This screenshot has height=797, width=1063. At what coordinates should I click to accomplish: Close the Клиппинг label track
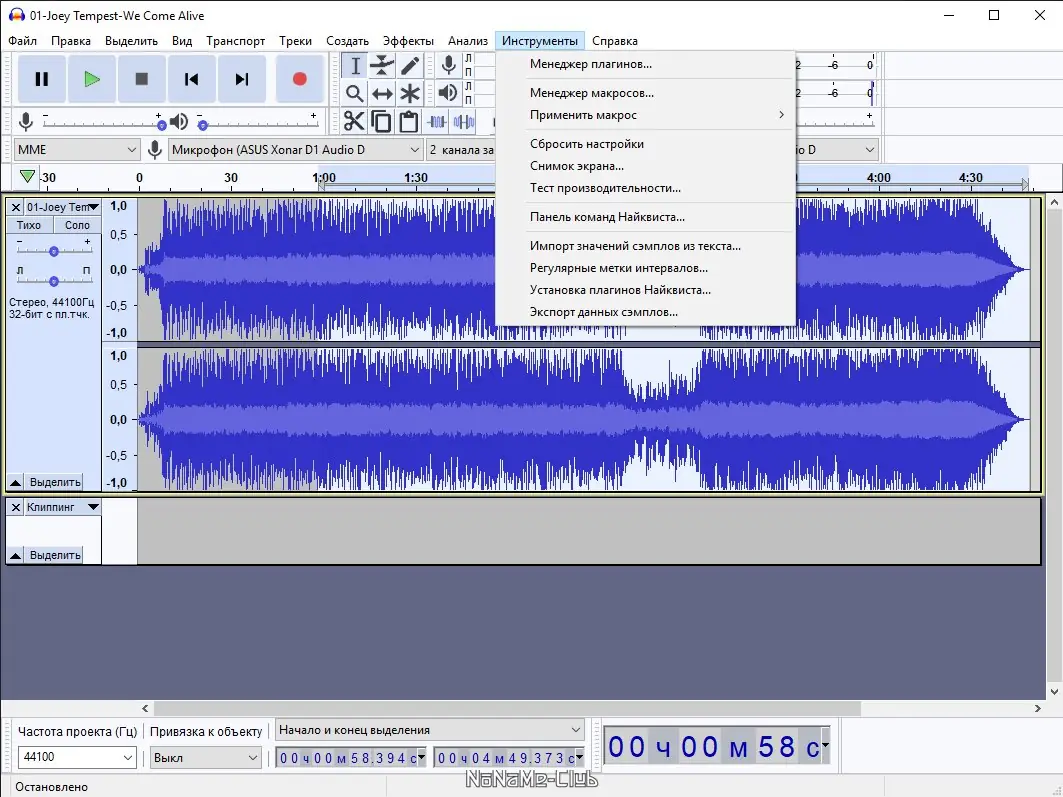(x=16, y=507)
